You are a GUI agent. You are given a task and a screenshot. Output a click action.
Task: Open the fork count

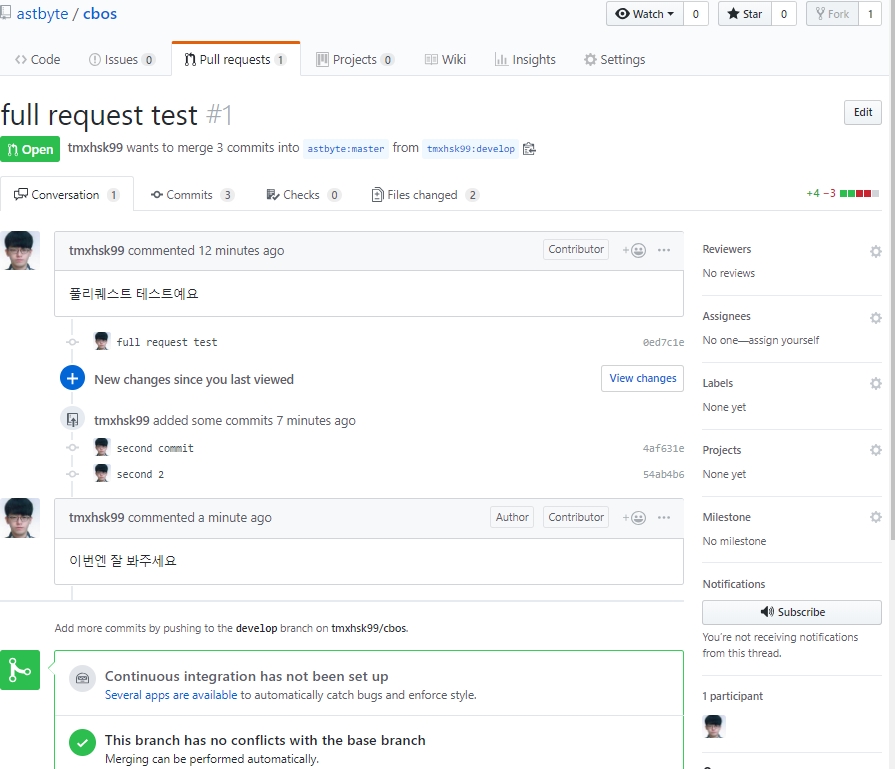pyautogui.click(x=870, y=14)
